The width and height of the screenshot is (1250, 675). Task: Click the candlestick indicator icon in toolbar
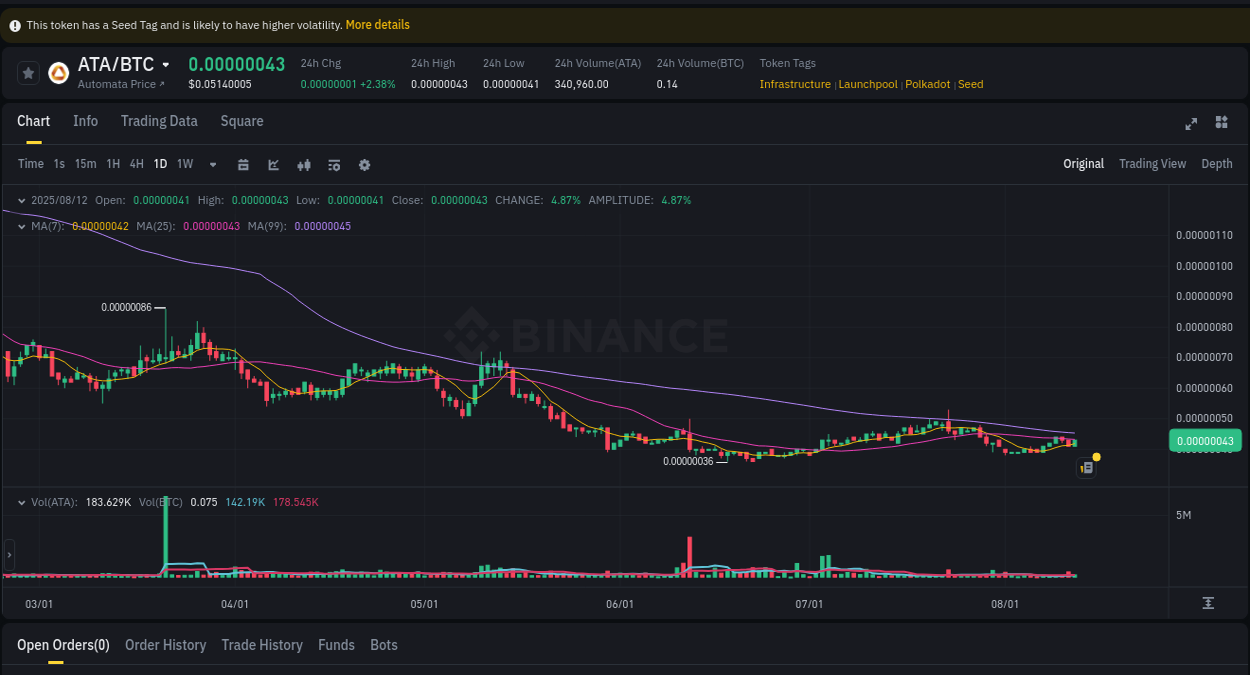click(x=304, y=164)
